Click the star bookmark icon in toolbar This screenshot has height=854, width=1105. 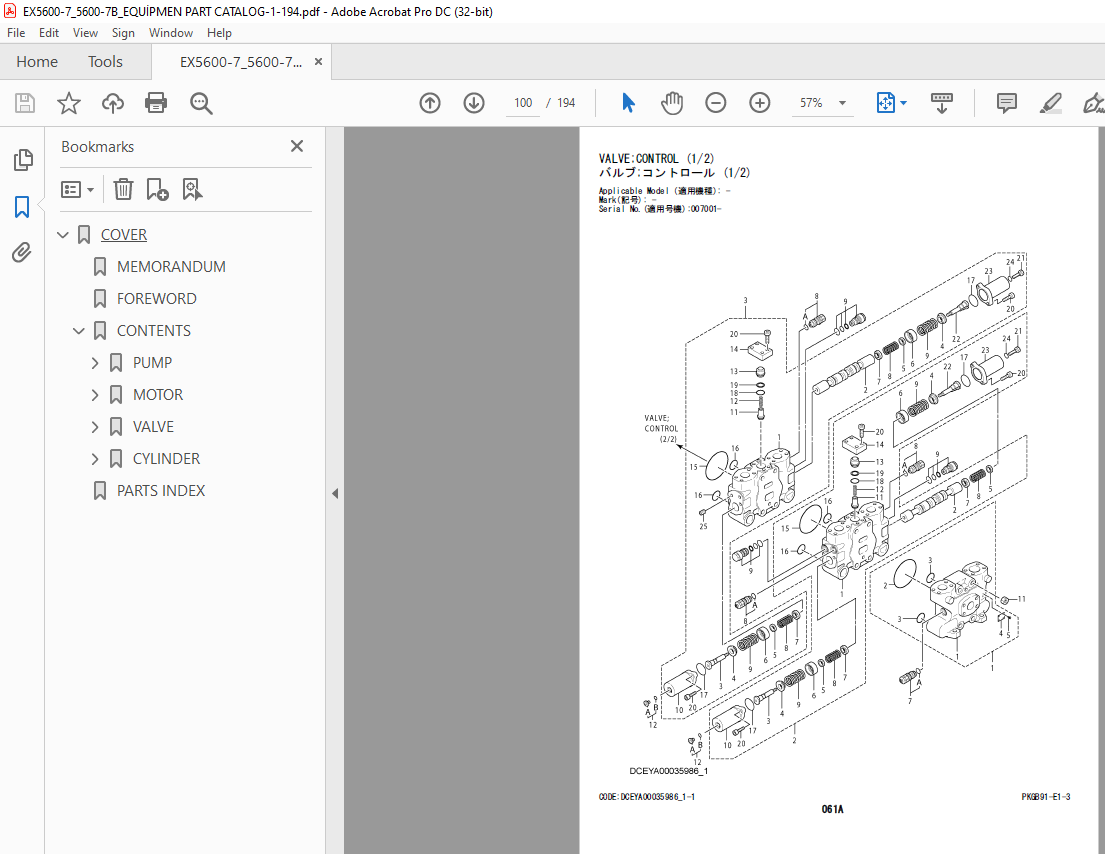point(68,103)
